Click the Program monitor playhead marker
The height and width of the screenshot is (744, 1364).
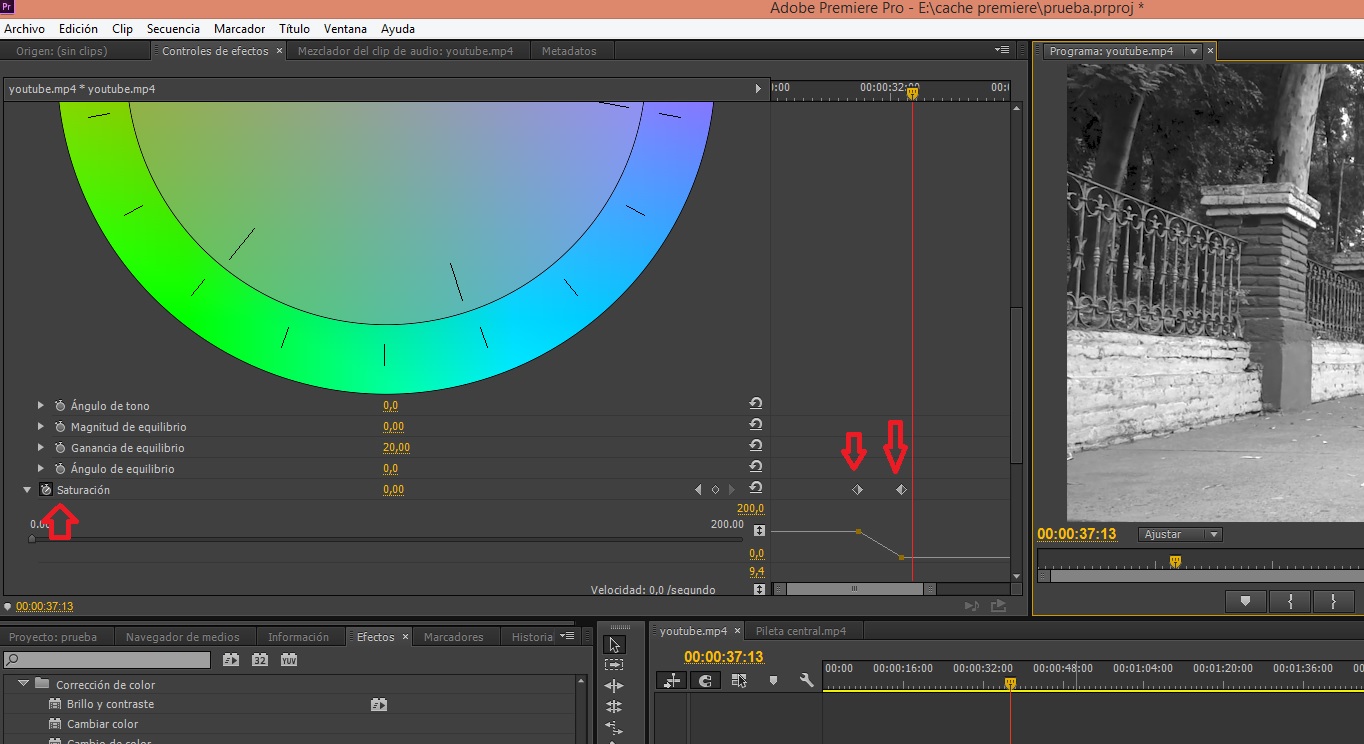1175,561
